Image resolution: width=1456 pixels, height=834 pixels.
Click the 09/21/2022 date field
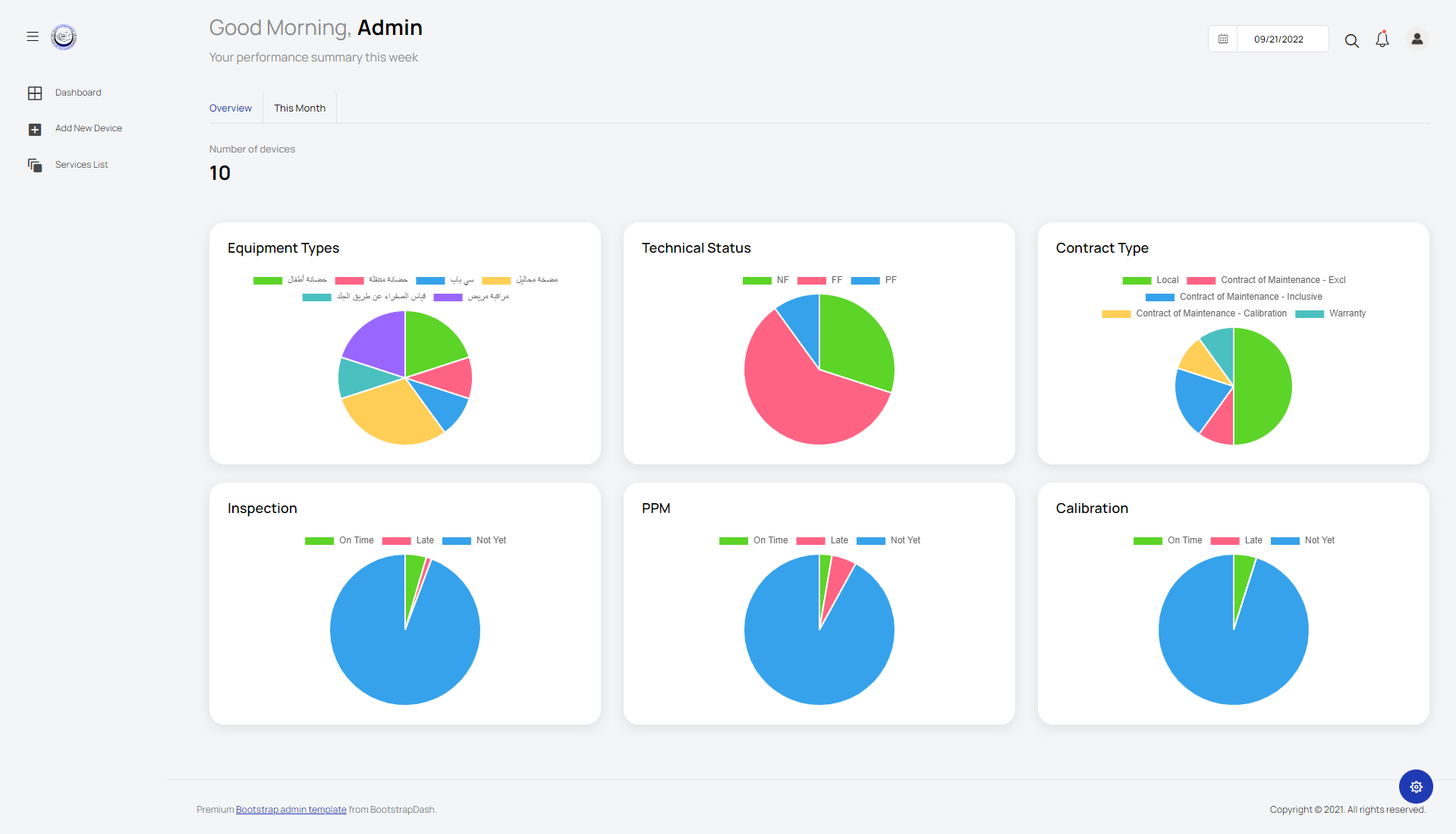[1282, 39]
